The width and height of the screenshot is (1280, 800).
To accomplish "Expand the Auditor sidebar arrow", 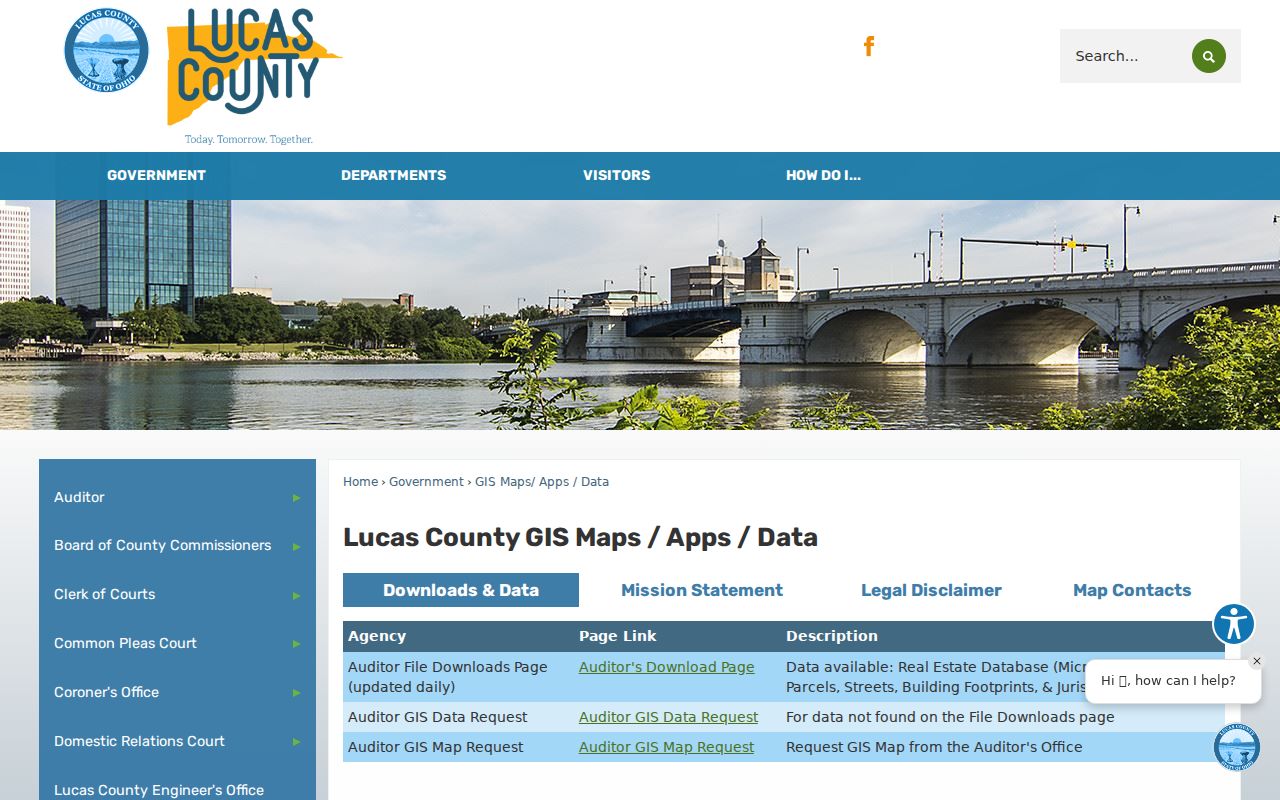I will tap(296, 497).
